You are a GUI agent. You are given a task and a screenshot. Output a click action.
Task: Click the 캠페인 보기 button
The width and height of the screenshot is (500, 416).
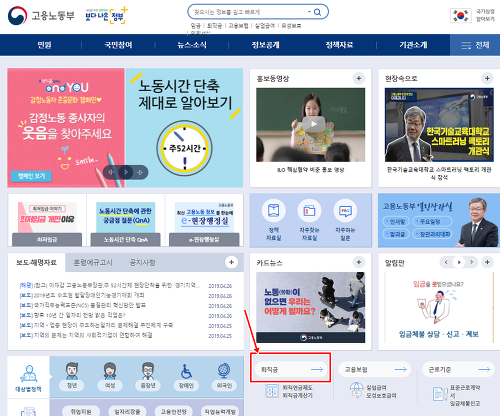[31, 176]
